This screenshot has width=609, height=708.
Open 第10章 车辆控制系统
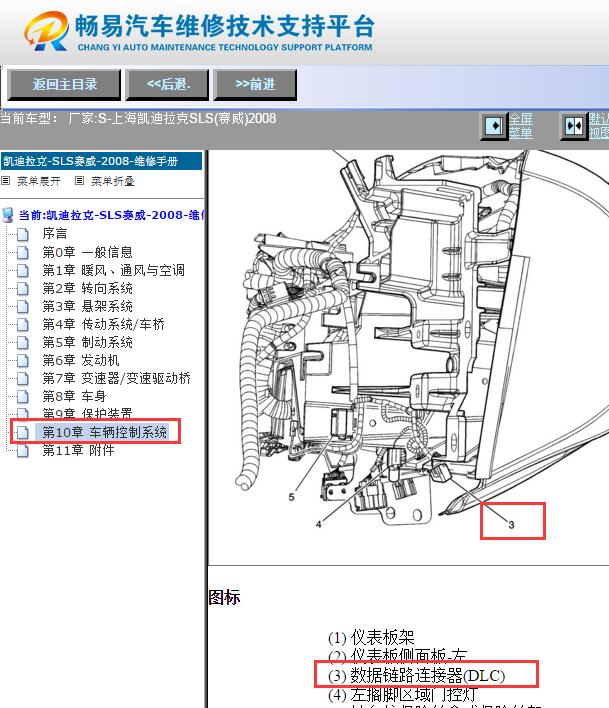[104, 432]
